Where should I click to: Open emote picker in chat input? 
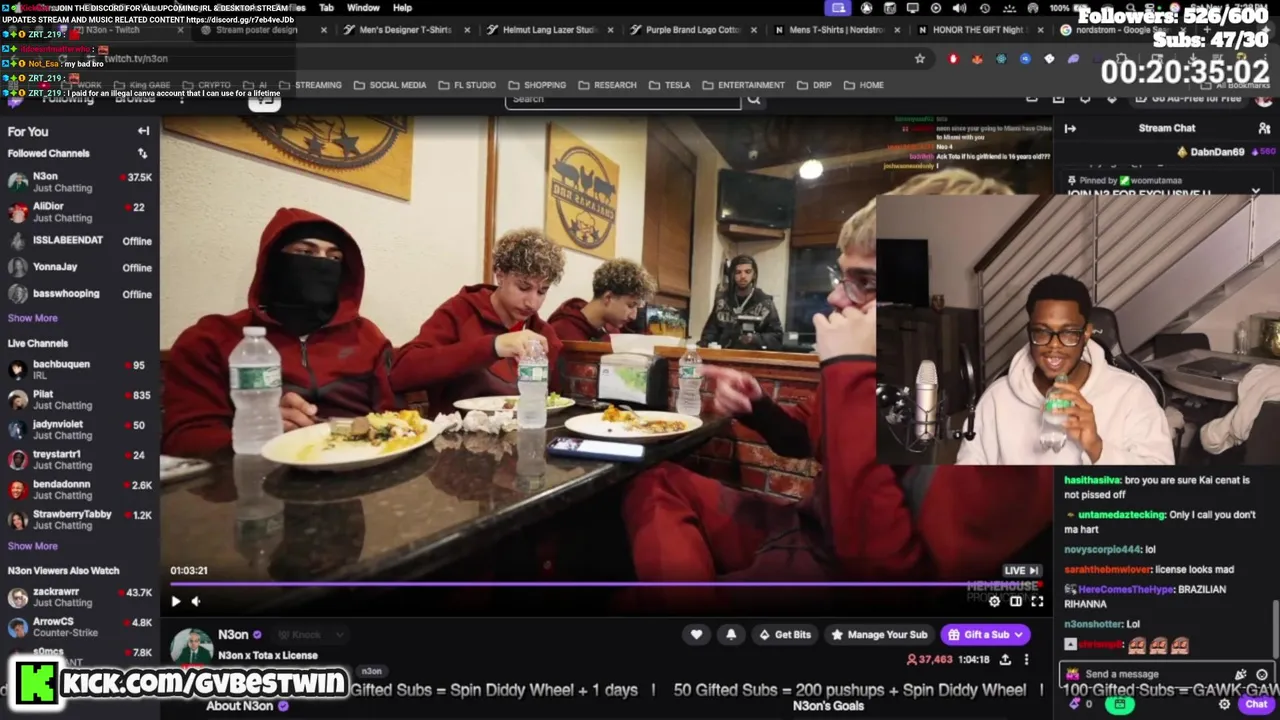(1262, 674)
